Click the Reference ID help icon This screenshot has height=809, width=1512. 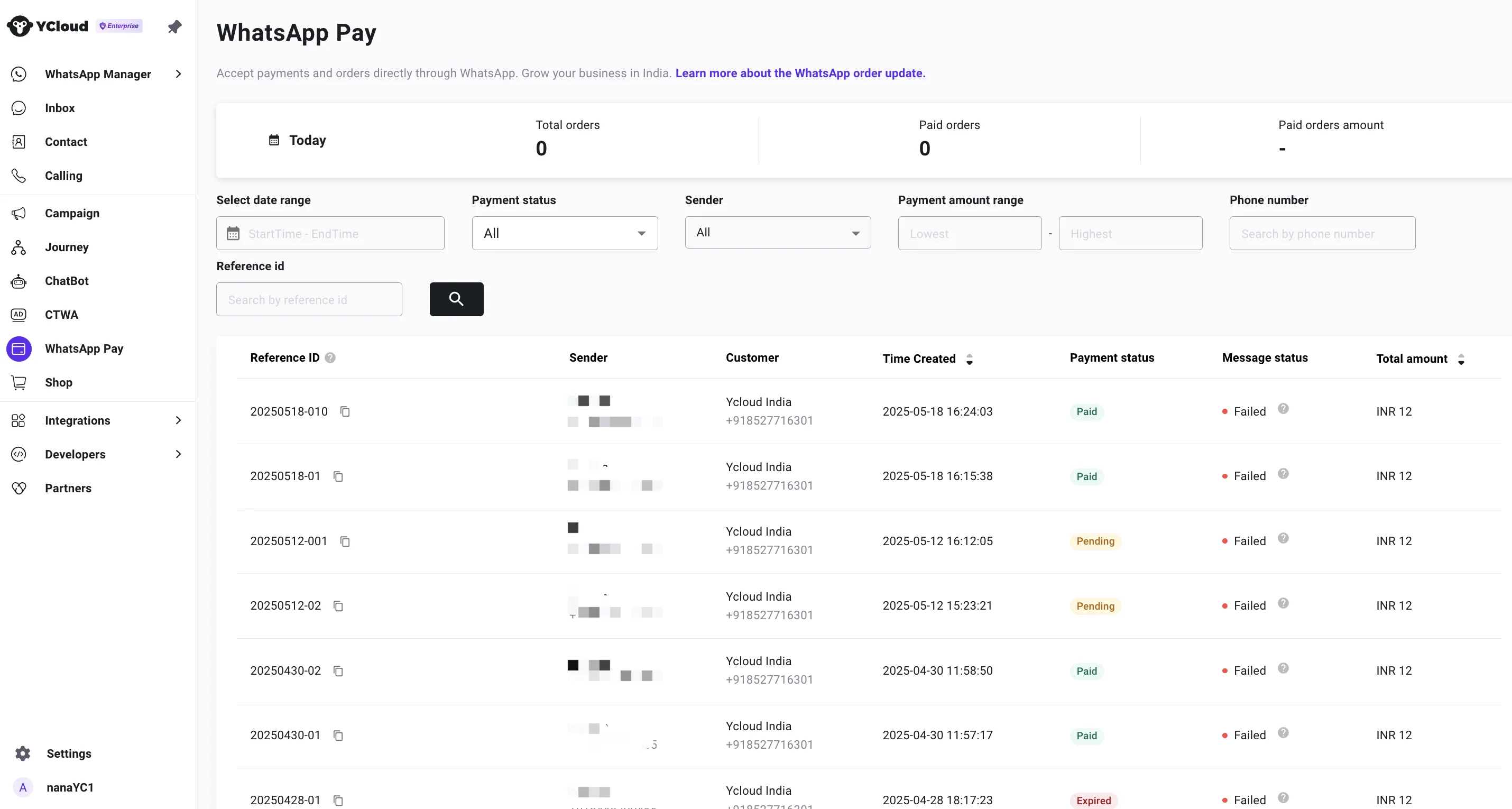[330, 357]
